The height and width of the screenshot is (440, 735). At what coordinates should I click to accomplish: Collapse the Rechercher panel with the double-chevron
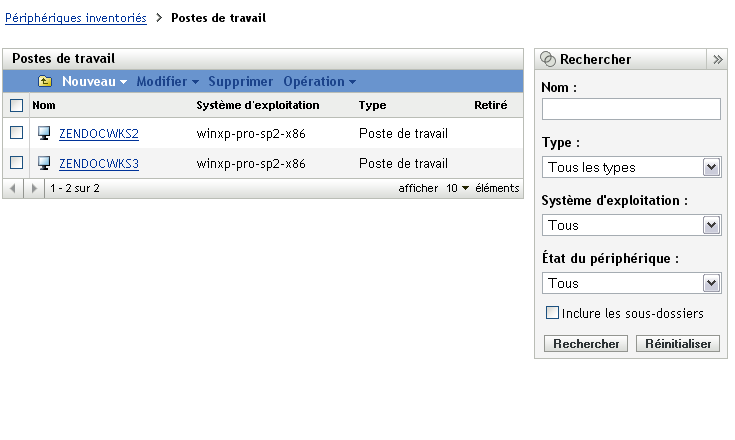pyautogui.click(x=717, y=59)
